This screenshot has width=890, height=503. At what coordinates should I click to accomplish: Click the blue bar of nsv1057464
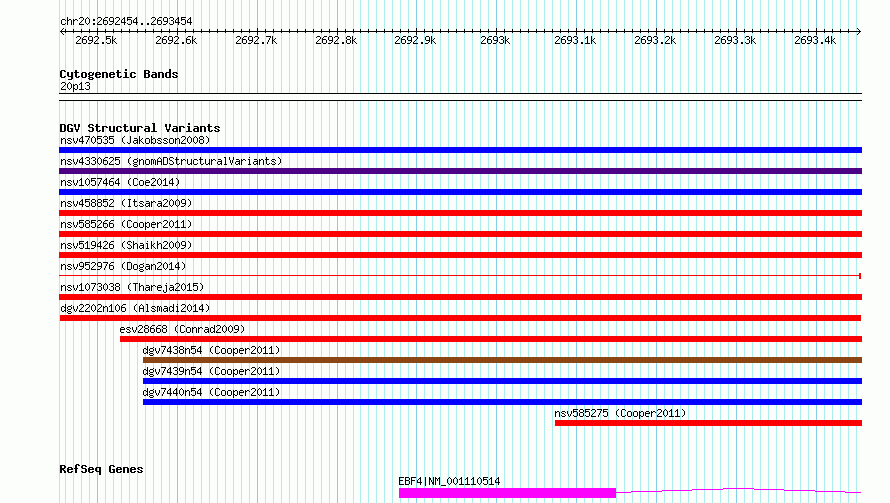click(460, 192)
